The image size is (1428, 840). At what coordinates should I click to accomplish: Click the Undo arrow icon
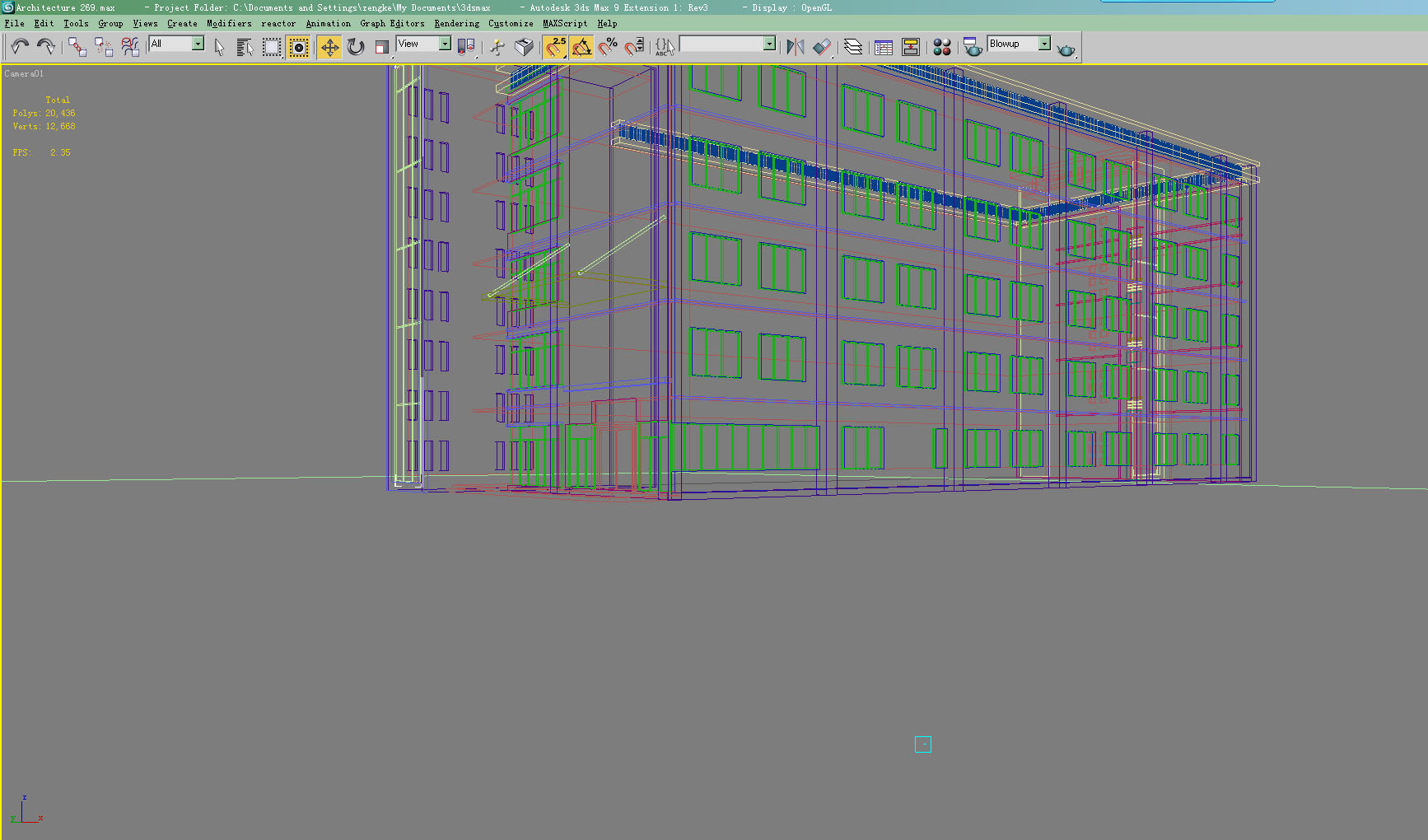click(20, 47)
